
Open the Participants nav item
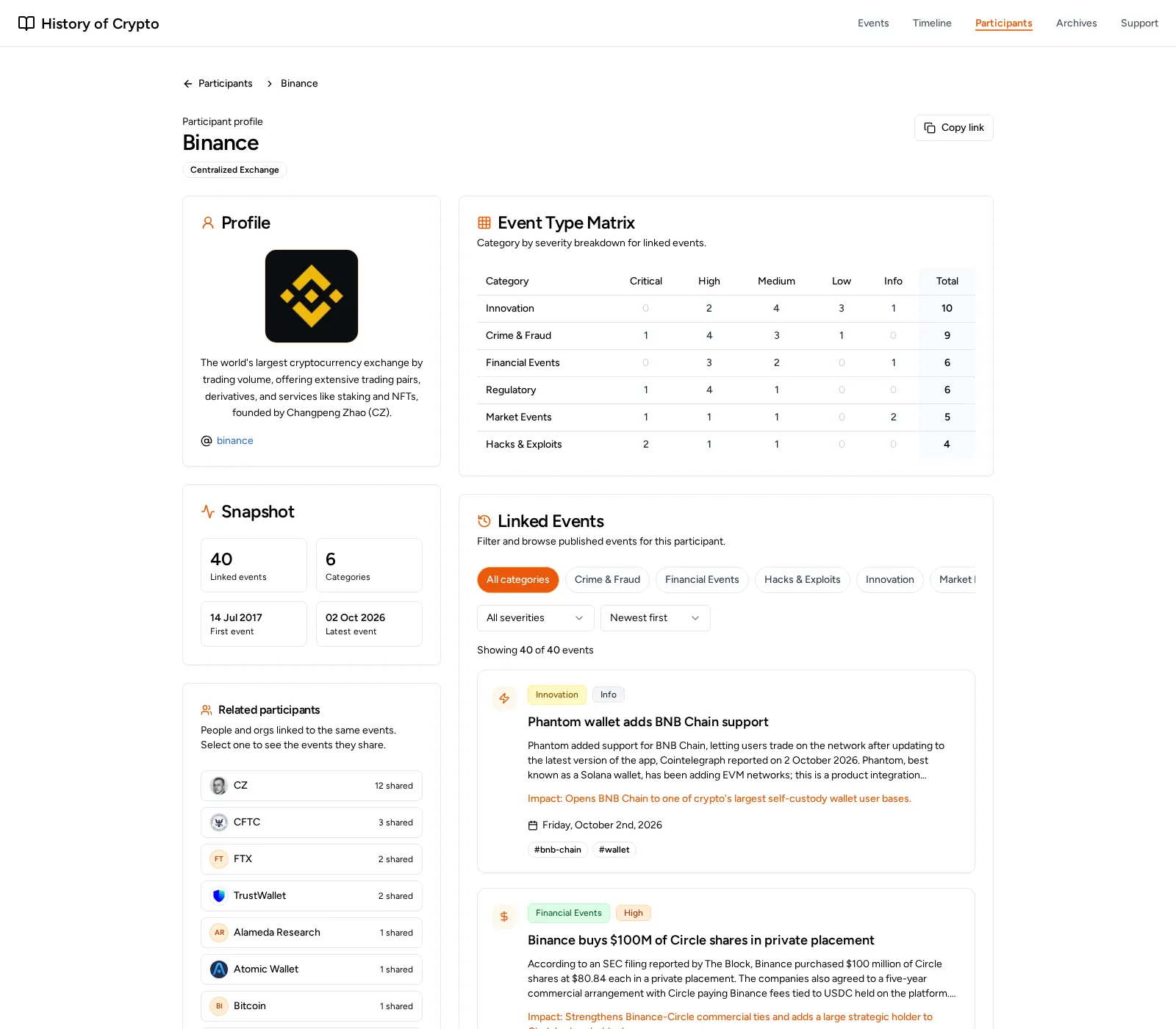pos(1004,24)
